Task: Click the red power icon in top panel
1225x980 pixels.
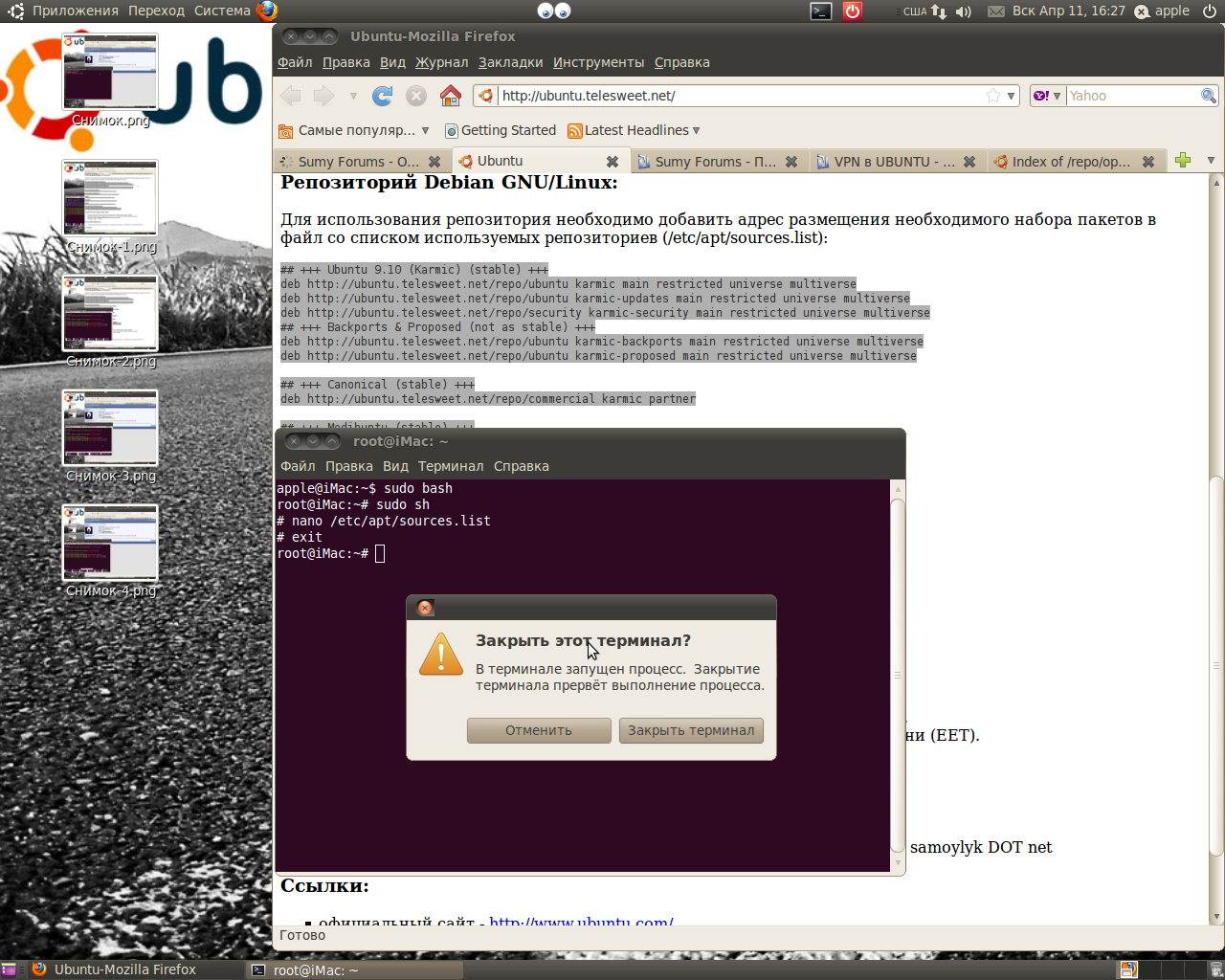Action: tap(852, 11)
